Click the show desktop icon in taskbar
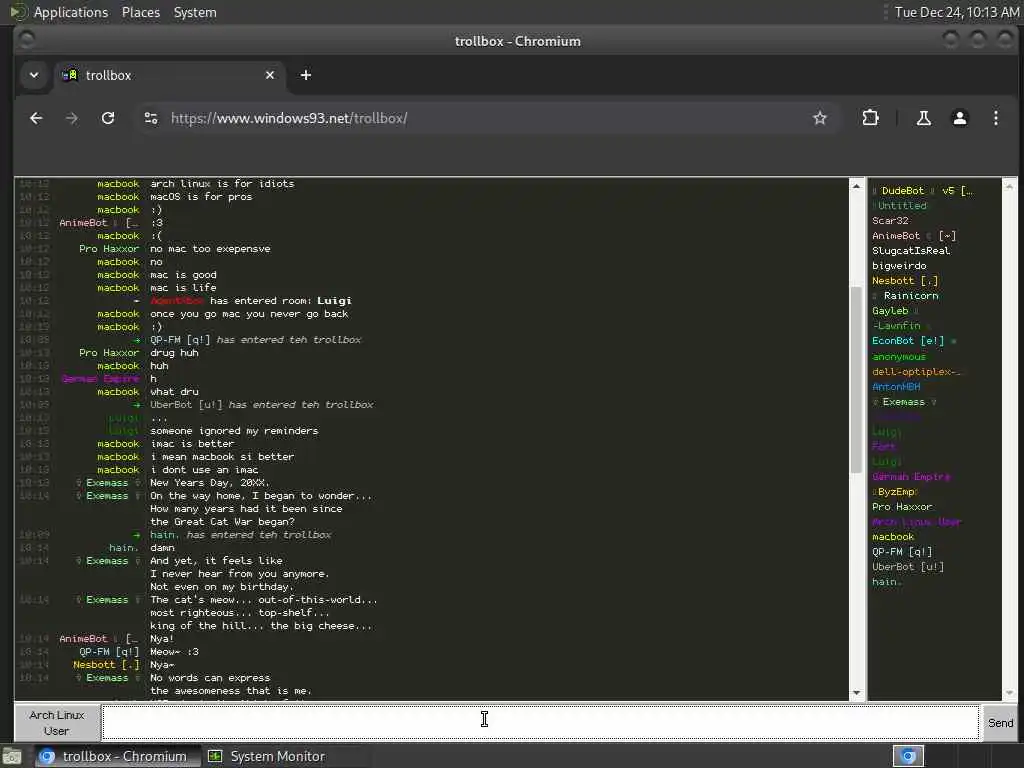 [x=12, y=757]
